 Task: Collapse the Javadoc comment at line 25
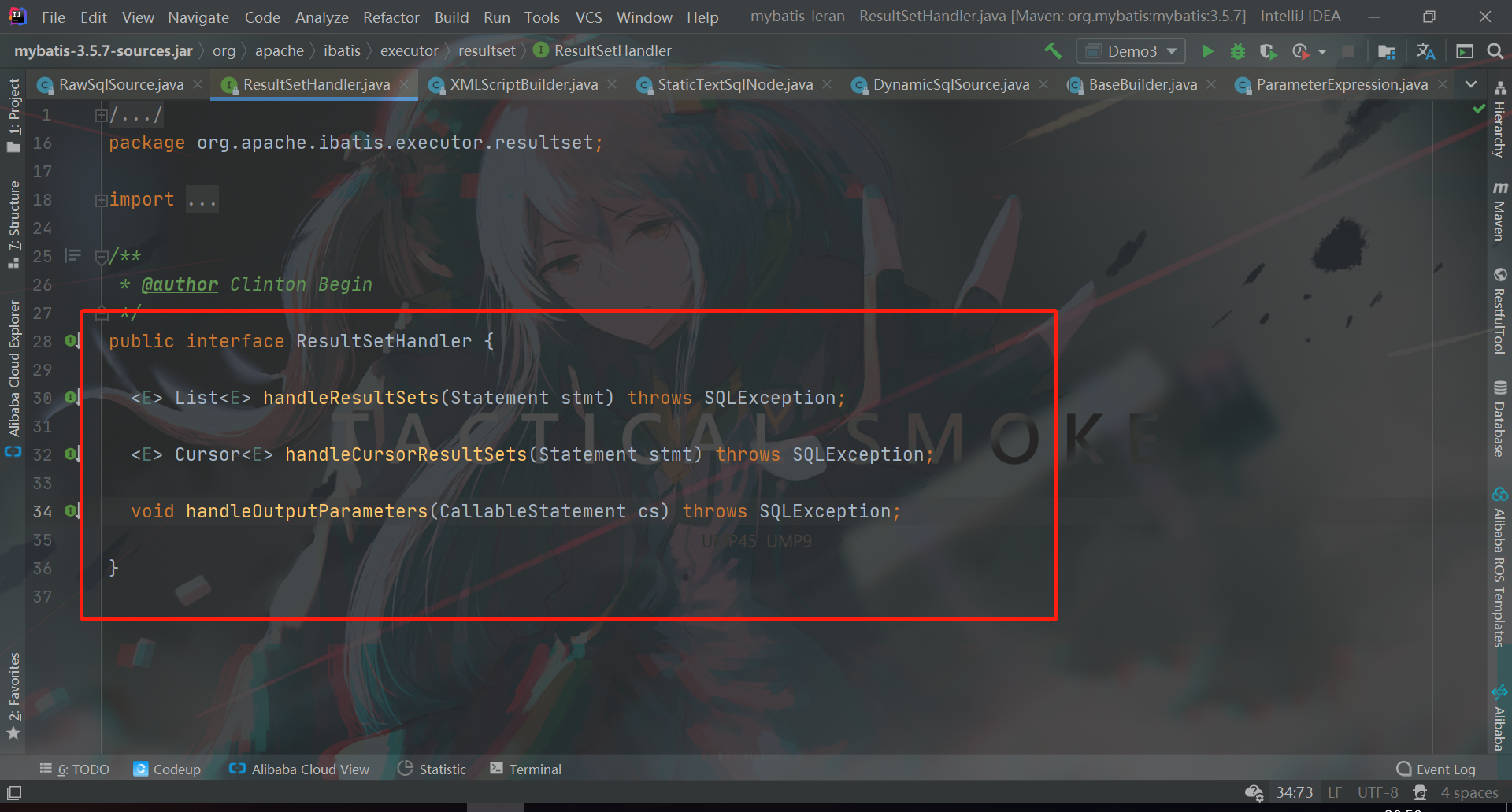(x=101, y=258)
